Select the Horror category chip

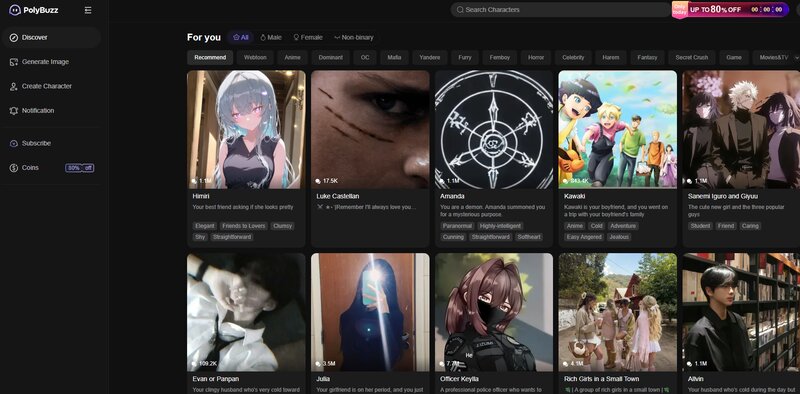tap(536, 58)
